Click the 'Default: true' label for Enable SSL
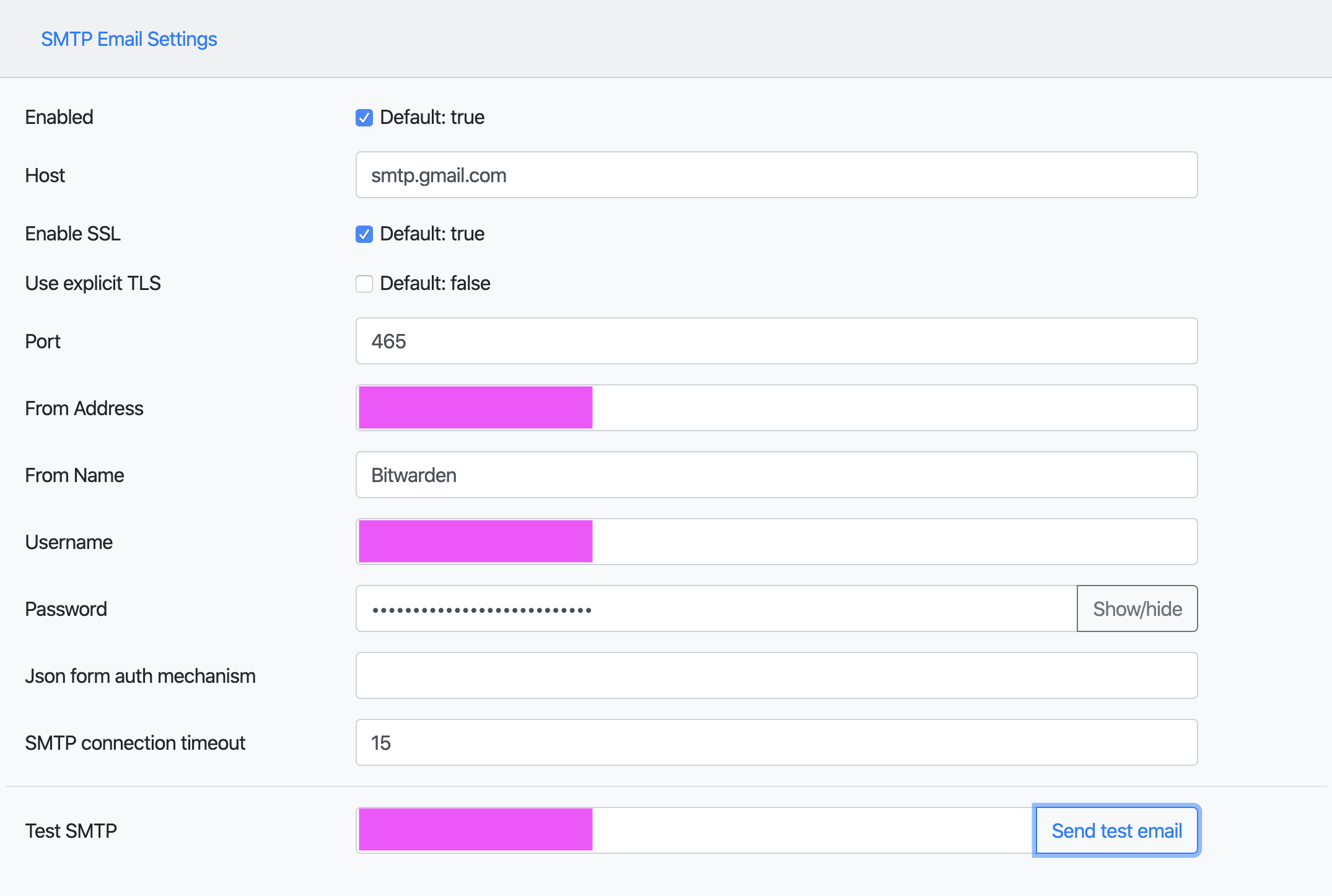 click(x=432, y=234)
